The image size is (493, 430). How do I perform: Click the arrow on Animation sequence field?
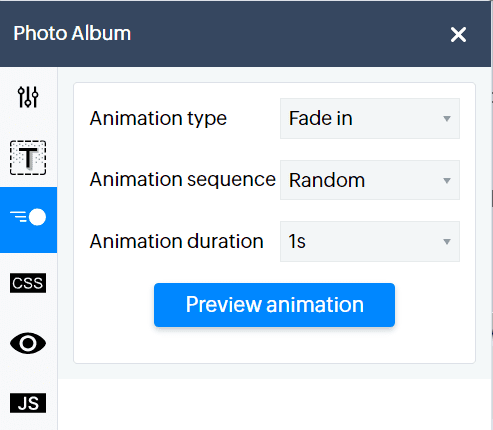447,181
